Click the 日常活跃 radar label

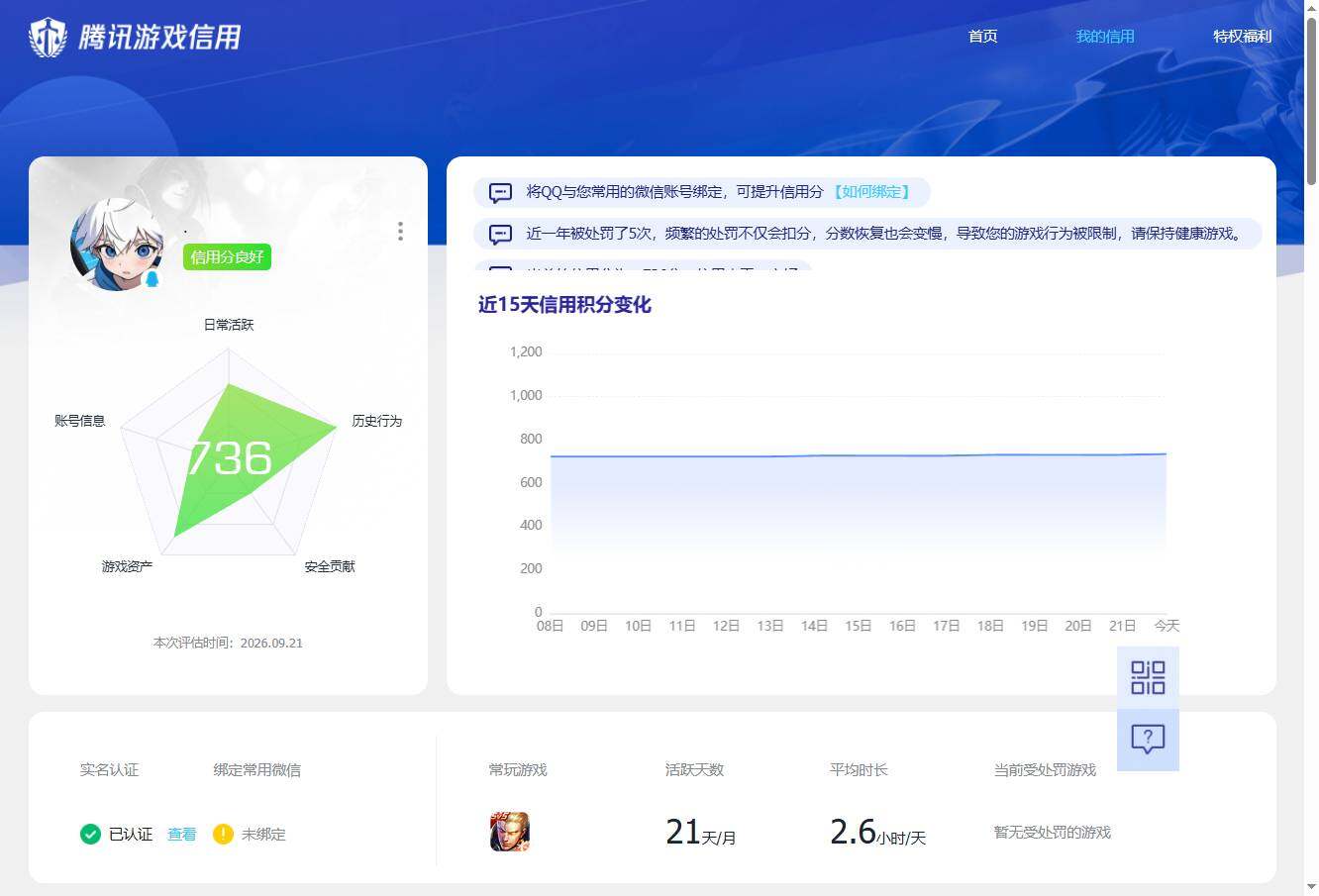coord(229,325)
